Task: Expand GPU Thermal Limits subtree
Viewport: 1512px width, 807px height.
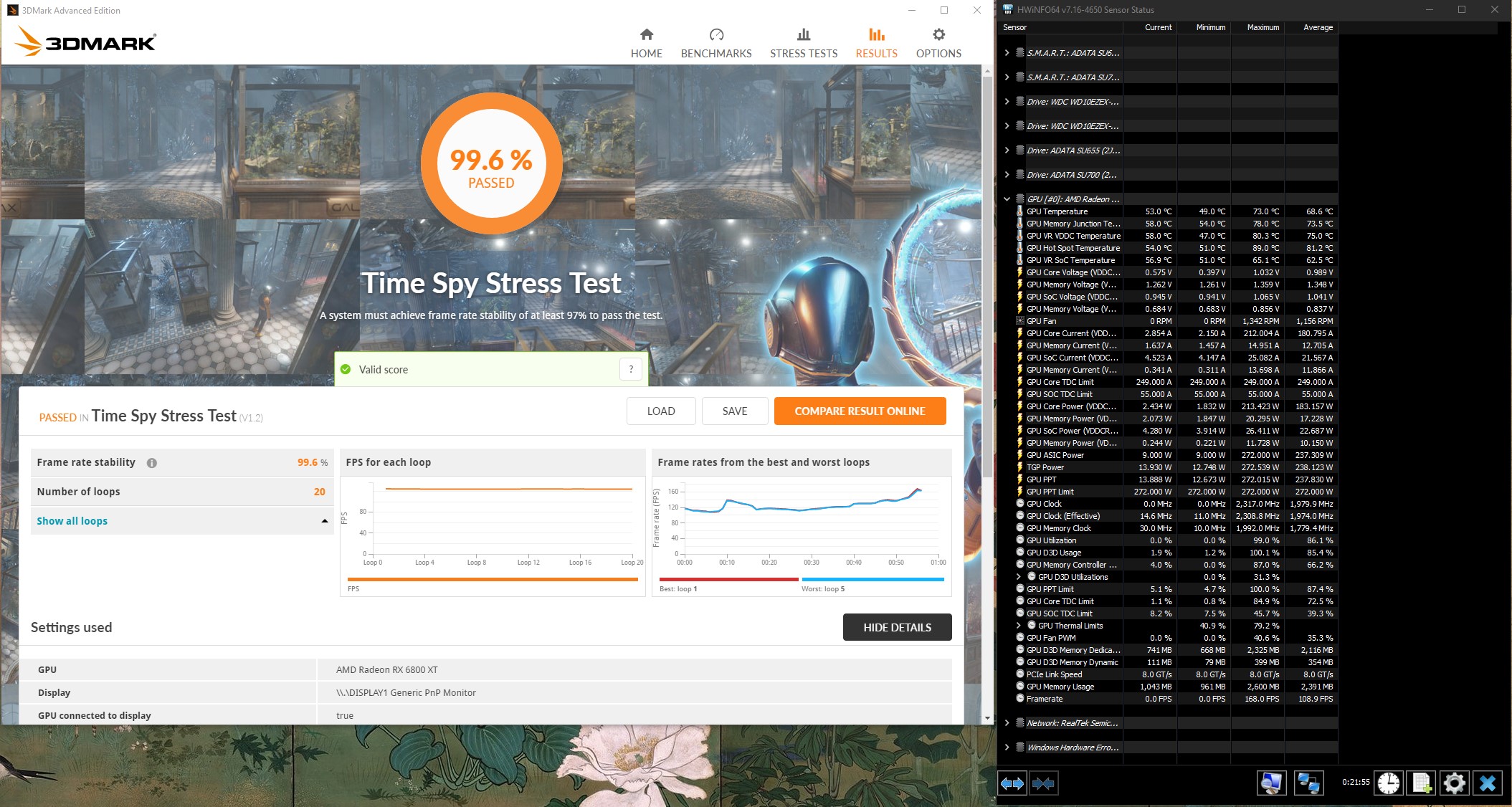Action: [x=1018, y=626]
